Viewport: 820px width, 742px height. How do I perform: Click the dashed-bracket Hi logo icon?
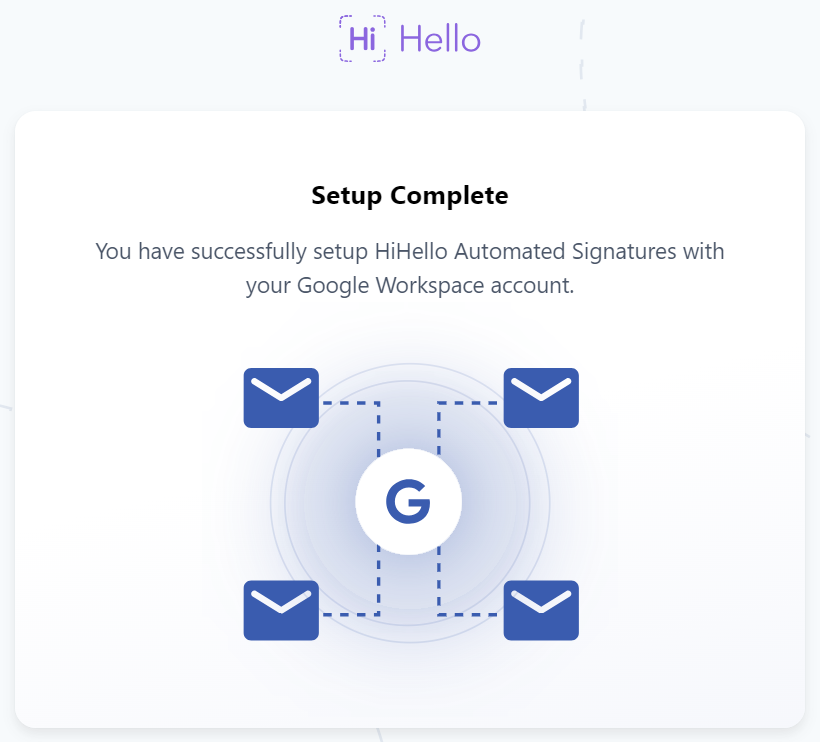(x=362, y=39)
